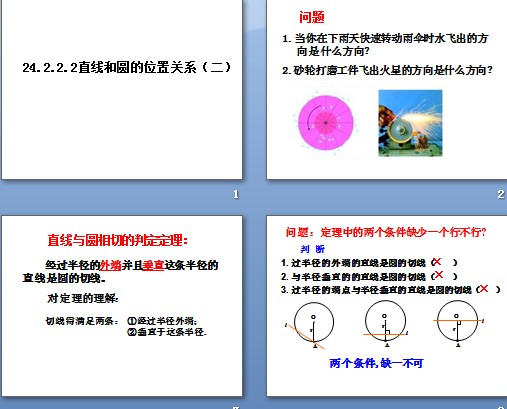Click the right circle diagram
Image resolution: width=507 pixels, height=409 pixels.
[458, 324]
